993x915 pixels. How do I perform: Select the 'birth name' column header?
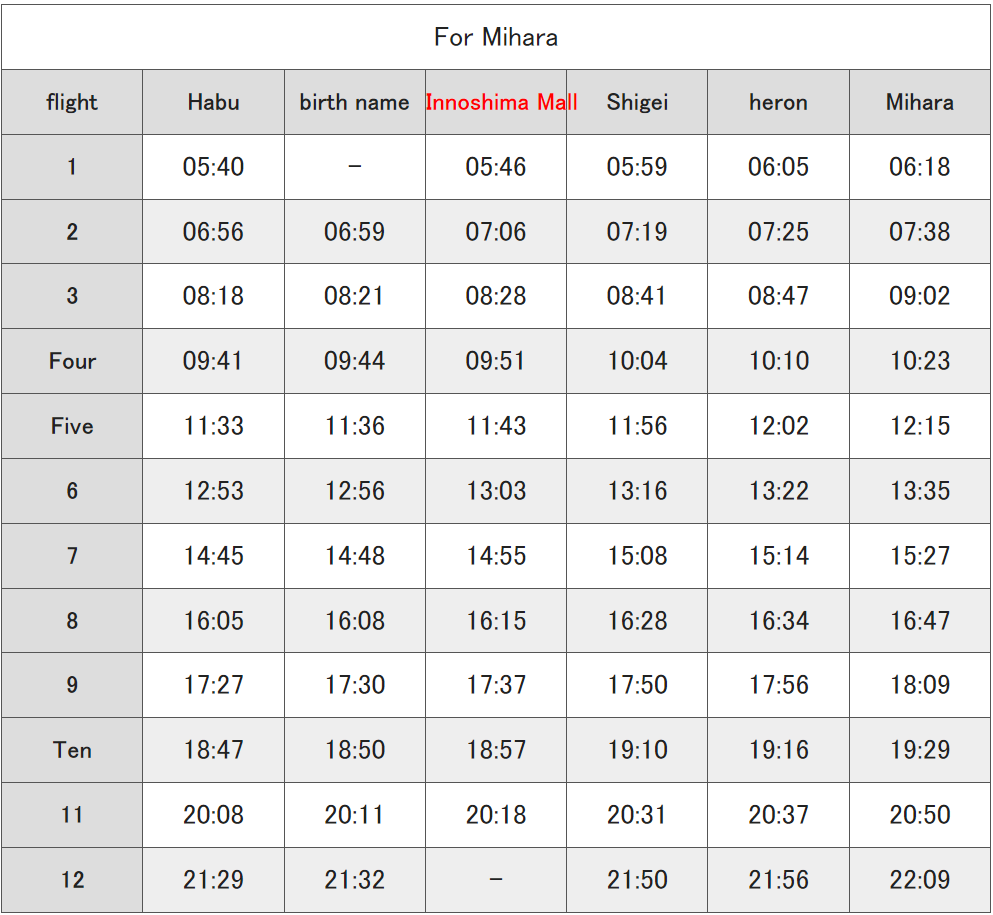[x=355, y=102]
